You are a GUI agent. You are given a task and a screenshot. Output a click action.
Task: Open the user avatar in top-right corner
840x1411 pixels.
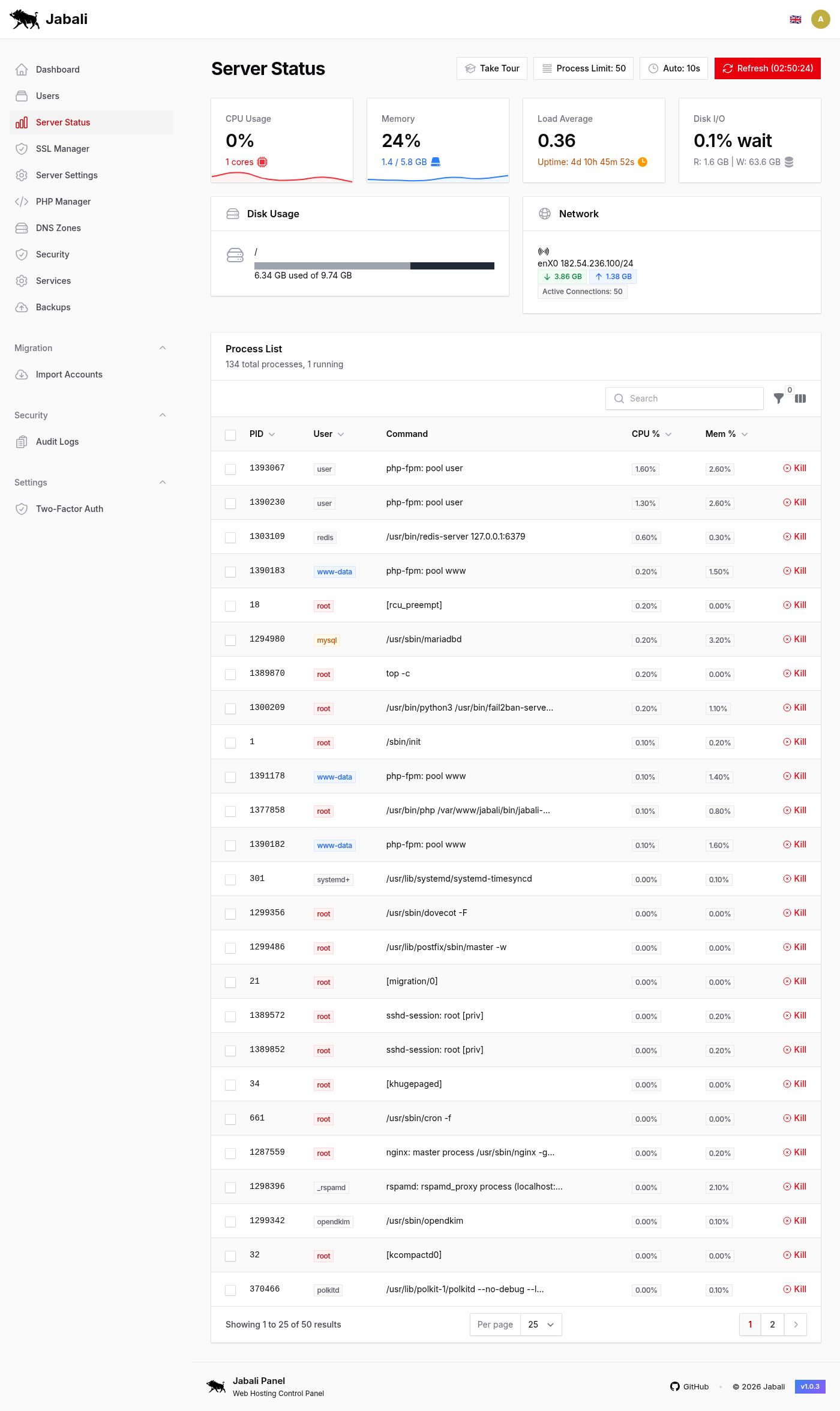(820, 19)
